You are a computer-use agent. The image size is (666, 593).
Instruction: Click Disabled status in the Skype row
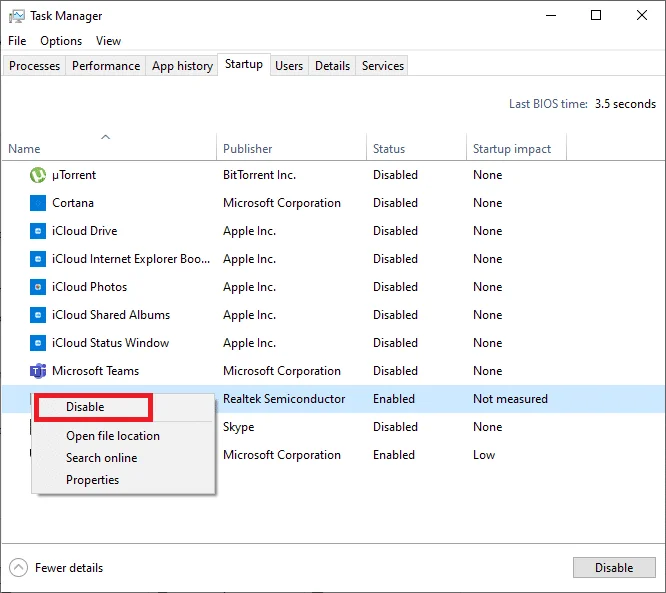395,427
